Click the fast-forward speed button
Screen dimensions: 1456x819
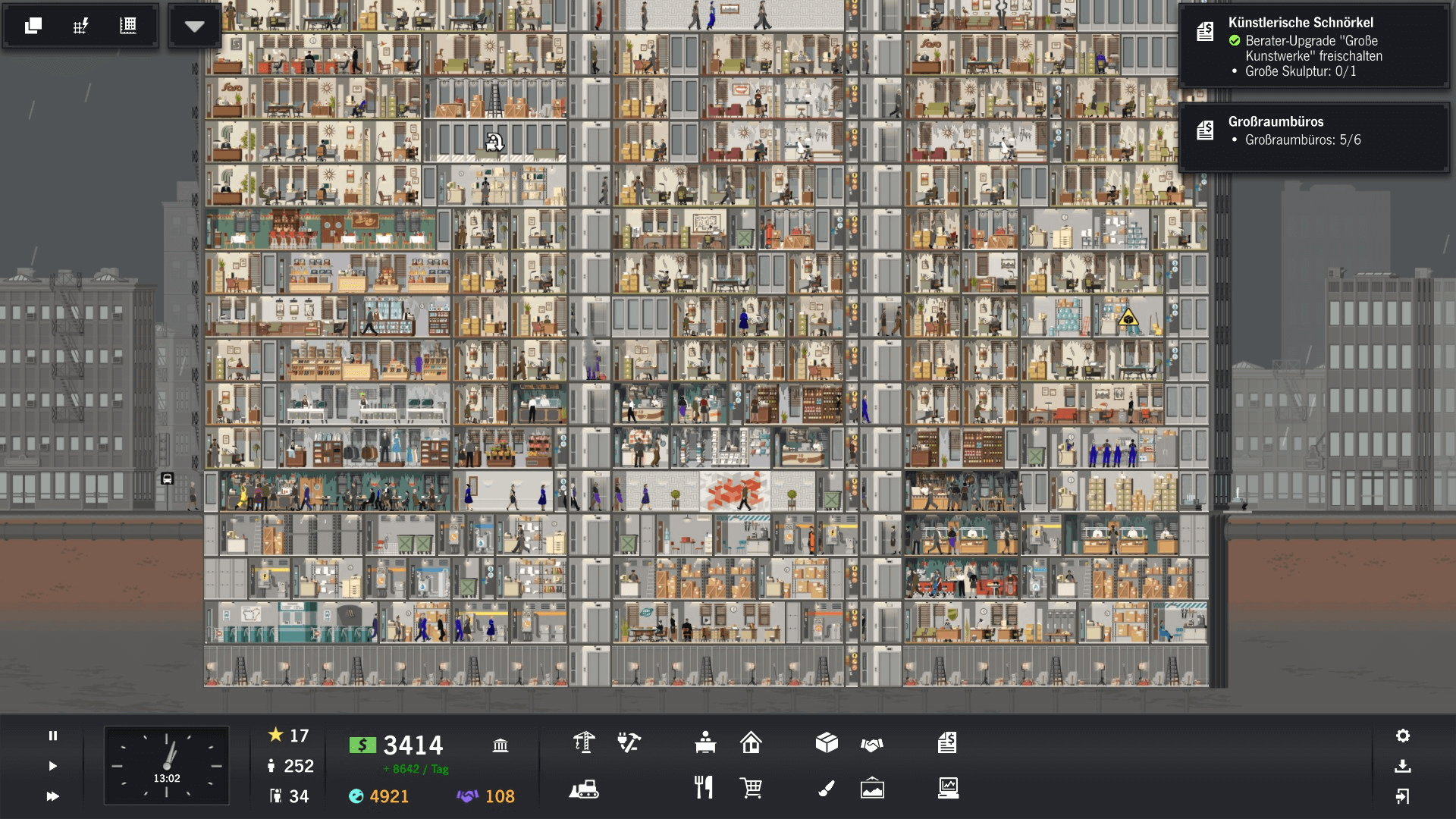click(x=53, y=796)
